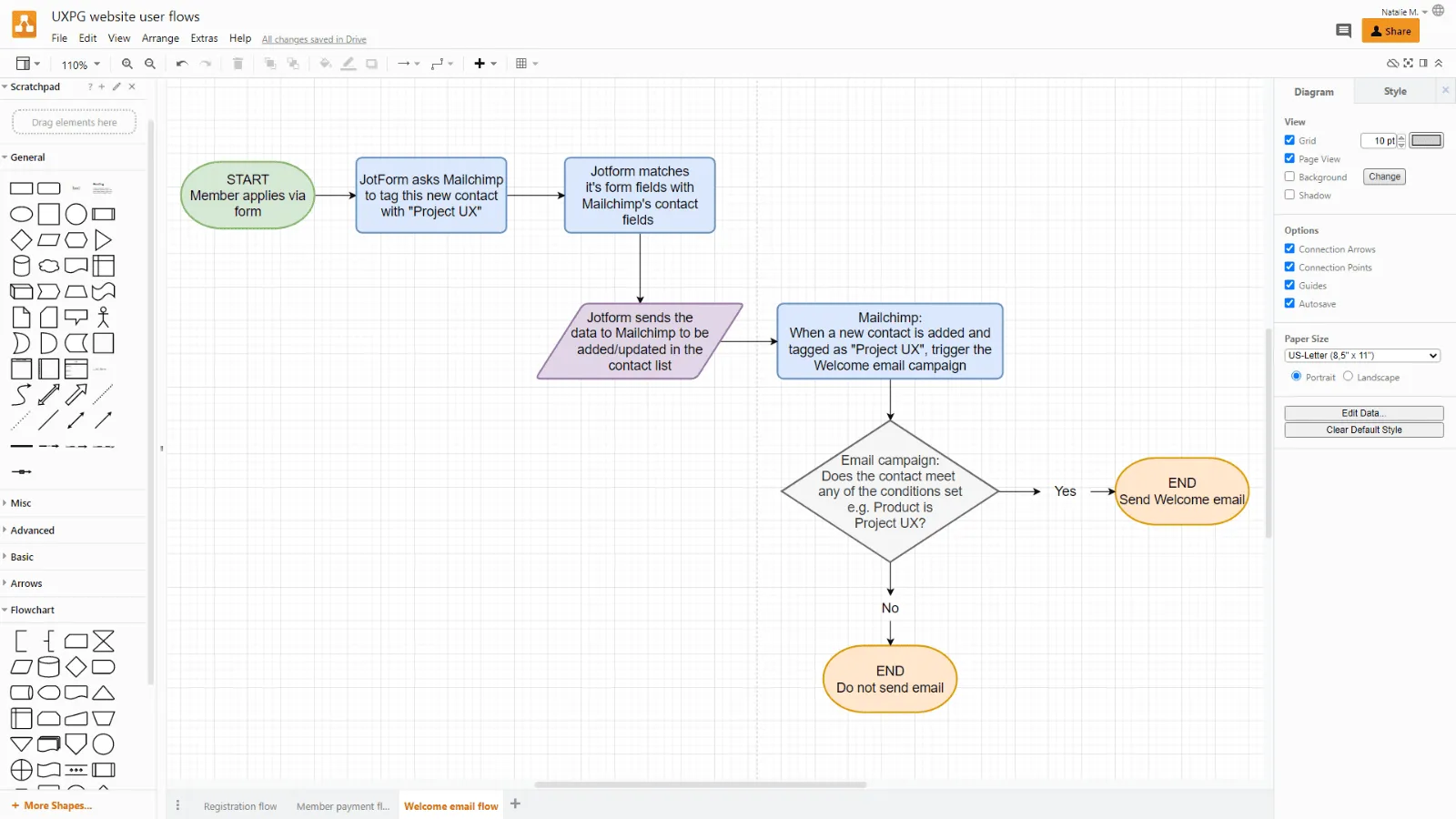This screenshot has width=1456, height=819.
Task: Click the shadow toolbar icon
Action: (x=372, y=64)
